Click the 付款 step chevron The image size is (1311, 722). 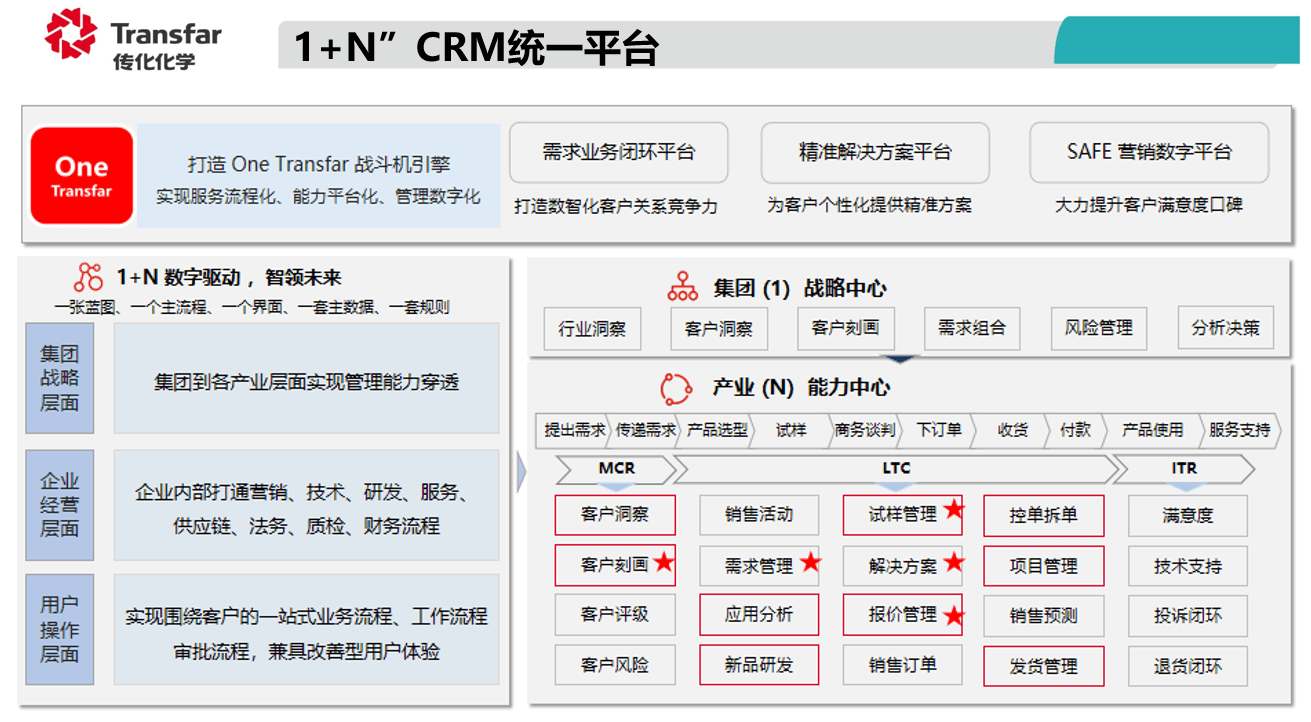1076,430
